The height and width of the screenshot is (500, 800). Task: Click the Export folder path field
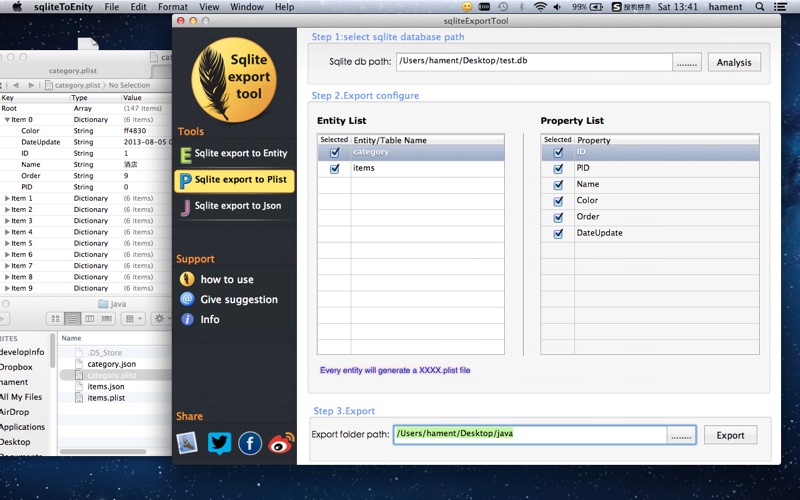(x=530, y=435)
